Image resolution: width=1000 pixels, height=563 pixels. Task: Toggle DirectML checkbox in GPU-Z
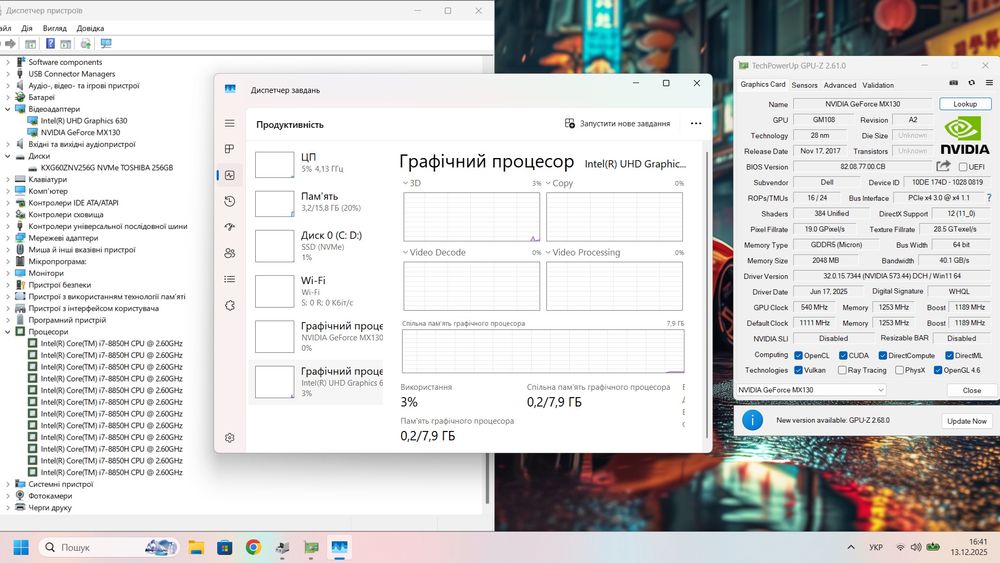949,355
